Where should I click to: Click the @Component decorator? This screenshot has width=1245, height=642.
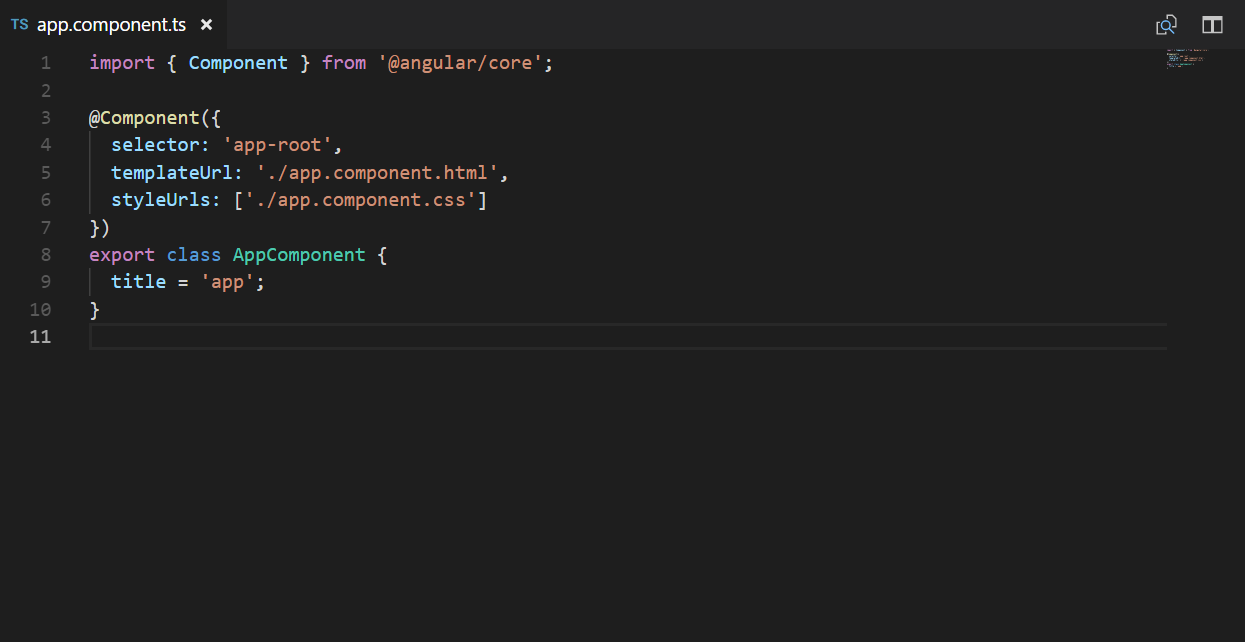[144, 118]
